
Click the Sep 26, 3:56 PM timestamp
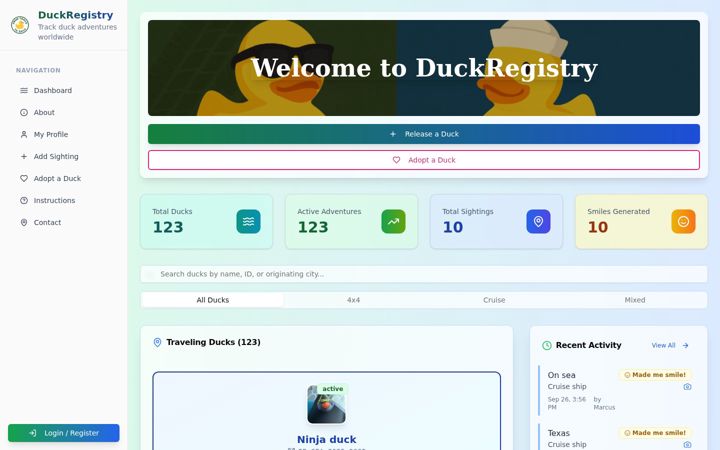(567, 403)
